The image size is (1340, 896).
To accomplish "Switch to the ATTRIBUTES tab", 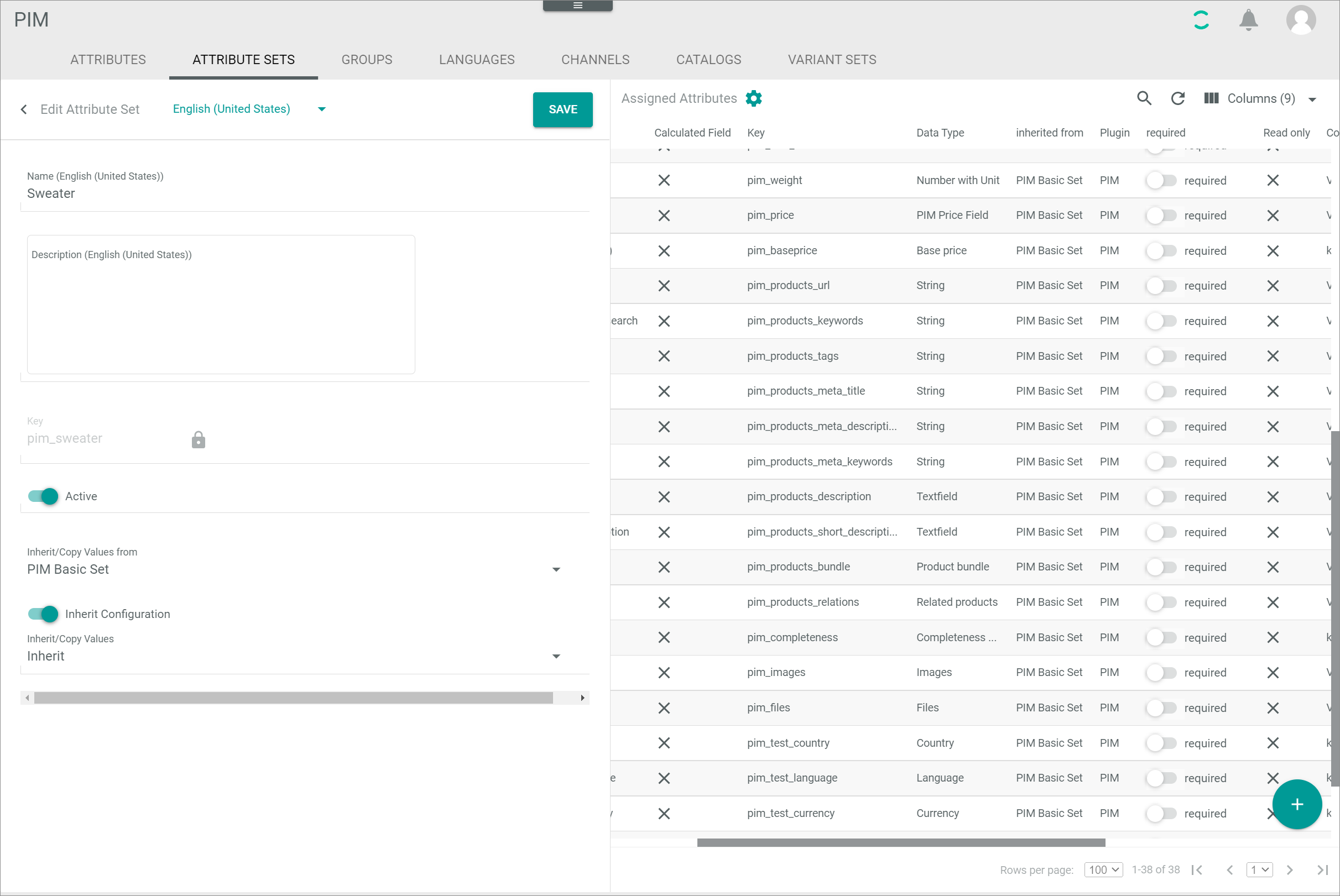I will tap(108, 59).
